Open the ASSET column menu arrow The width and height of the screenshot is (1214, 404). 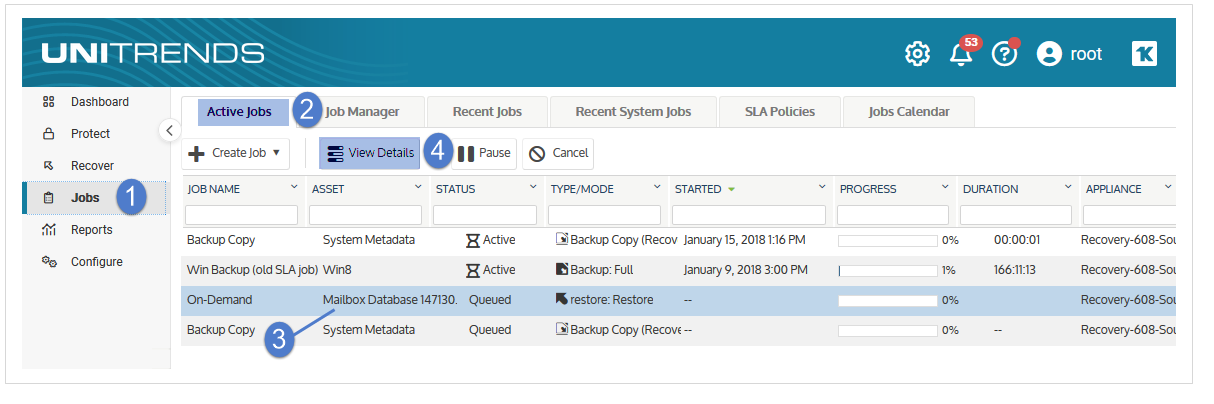click(418, 188)
